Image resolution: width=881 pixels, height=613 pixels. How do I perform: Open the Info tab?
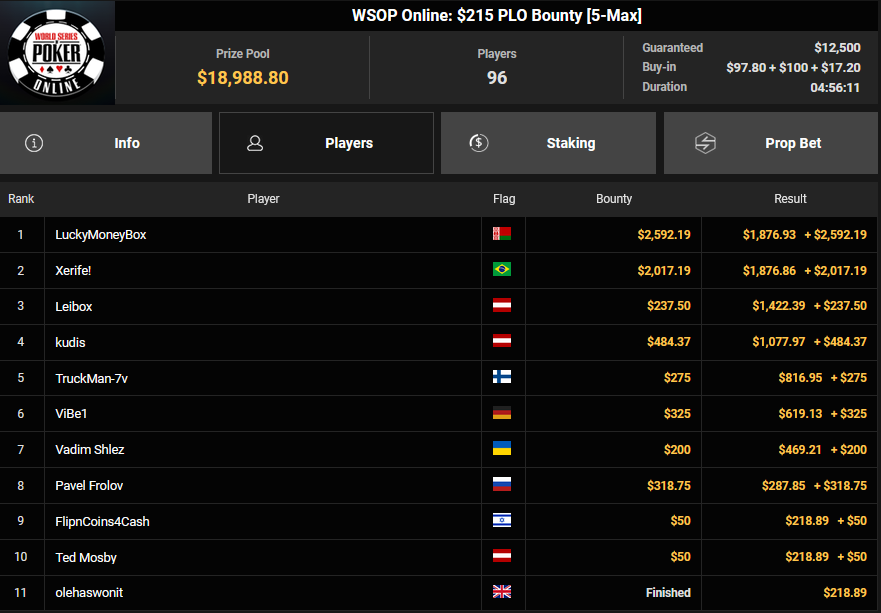106,143
